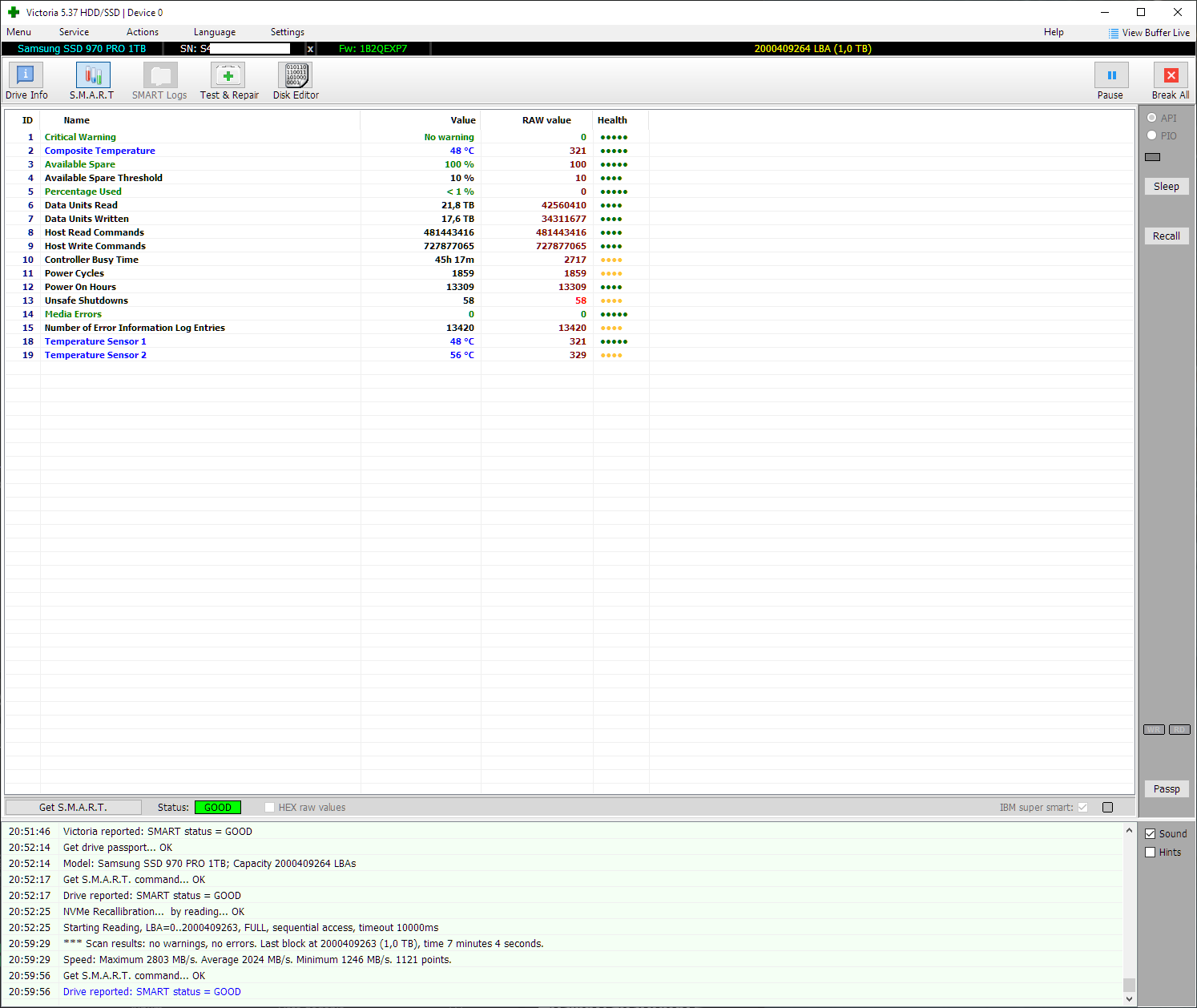Click the last Drive reported SMART status line

(562, 991)
